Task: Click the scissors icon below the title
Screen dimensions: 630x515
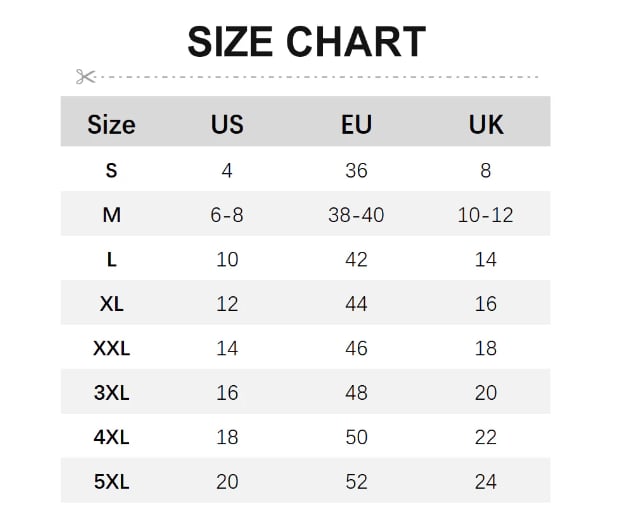Action: click(86, 77)
